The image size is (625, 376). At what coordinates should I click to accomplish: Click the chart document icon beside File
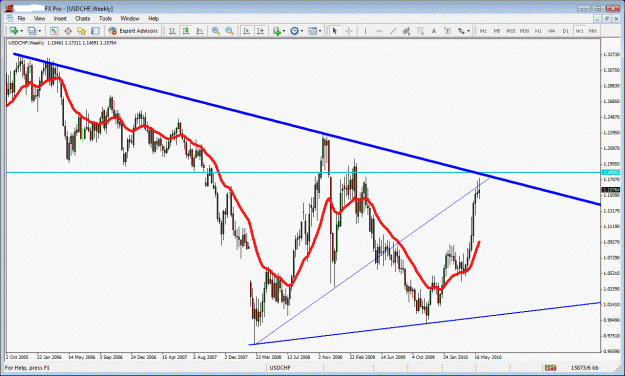tap(10, 18)
